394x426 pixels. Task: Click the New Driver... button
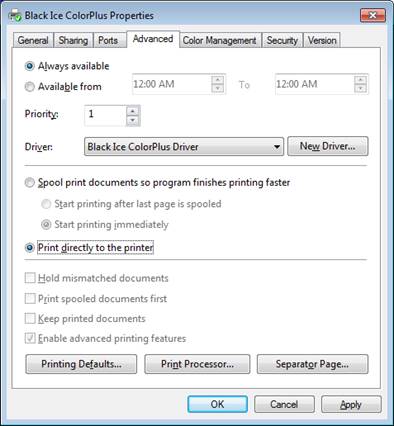pyautogui.click(x=328, y=146)
